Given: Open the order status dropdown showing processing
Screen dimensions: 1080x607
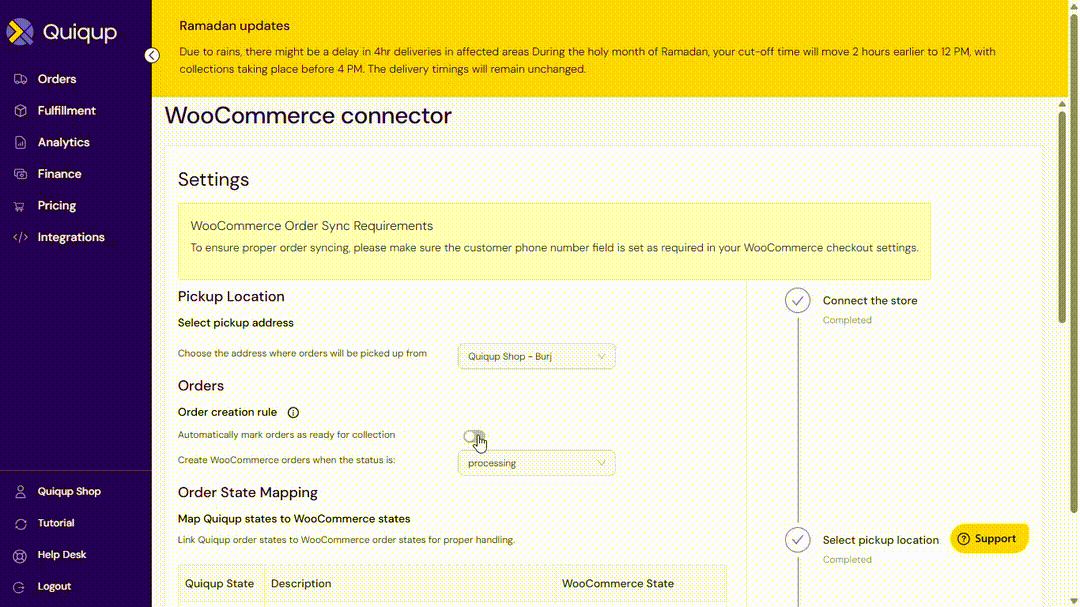Looking at the screenshot, I should coord(537,463).
